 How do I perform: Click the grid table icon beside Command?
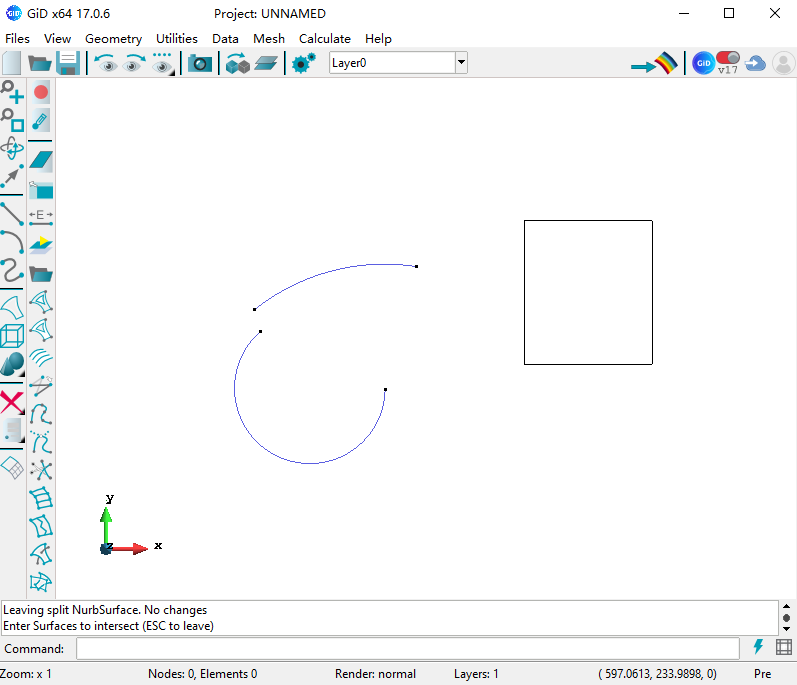[784, 647]
